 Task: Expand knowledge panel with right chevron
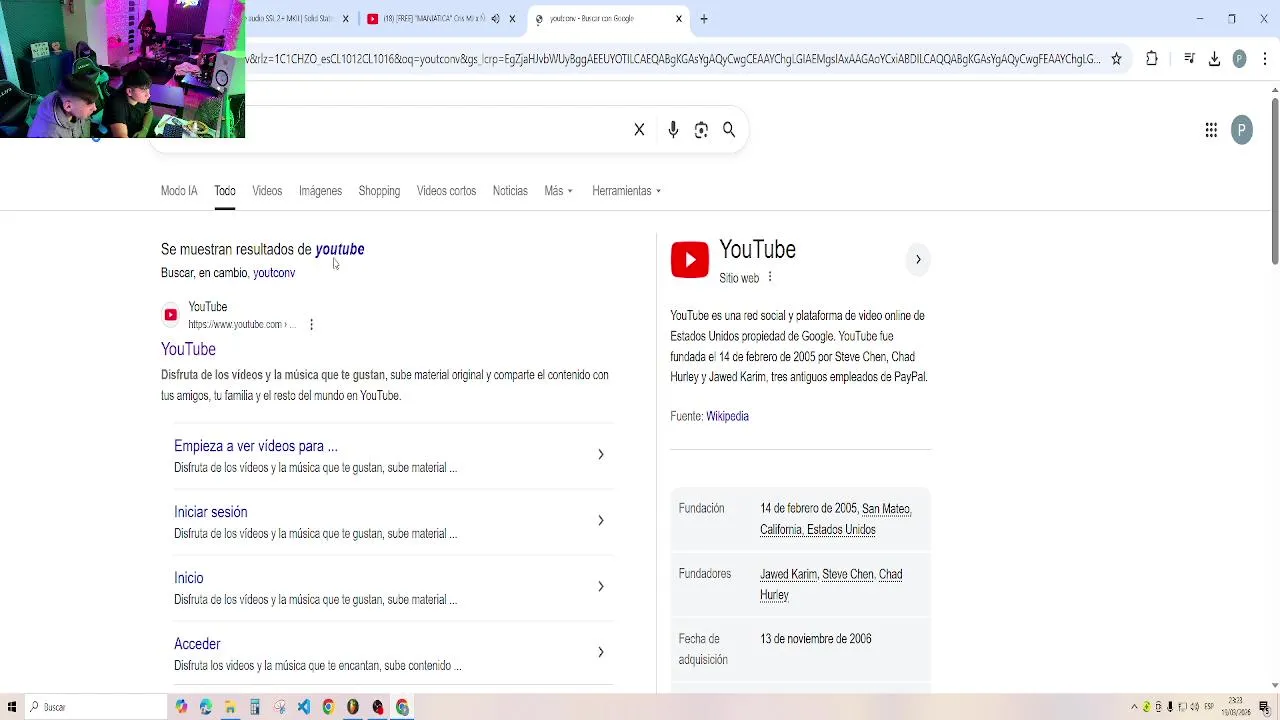click(x=918, y=260)
